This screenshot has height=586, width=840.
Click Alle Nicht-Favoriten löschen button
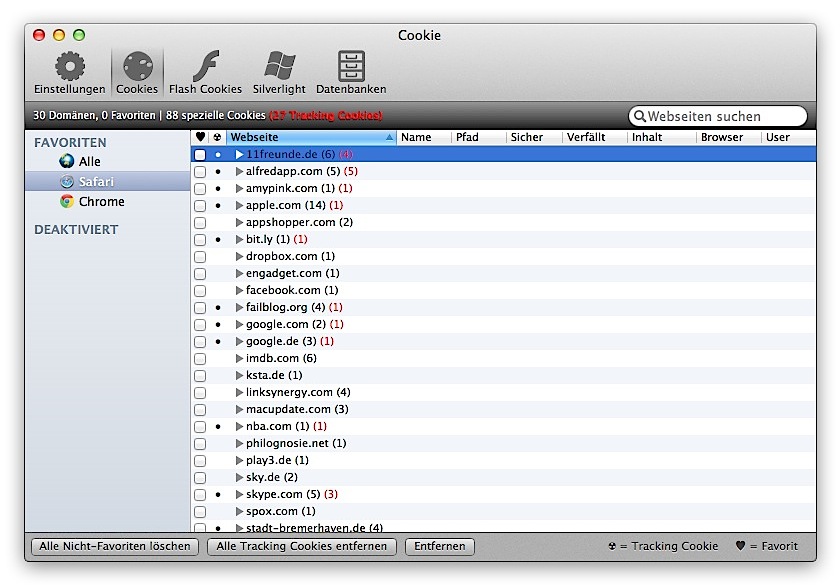113,546
